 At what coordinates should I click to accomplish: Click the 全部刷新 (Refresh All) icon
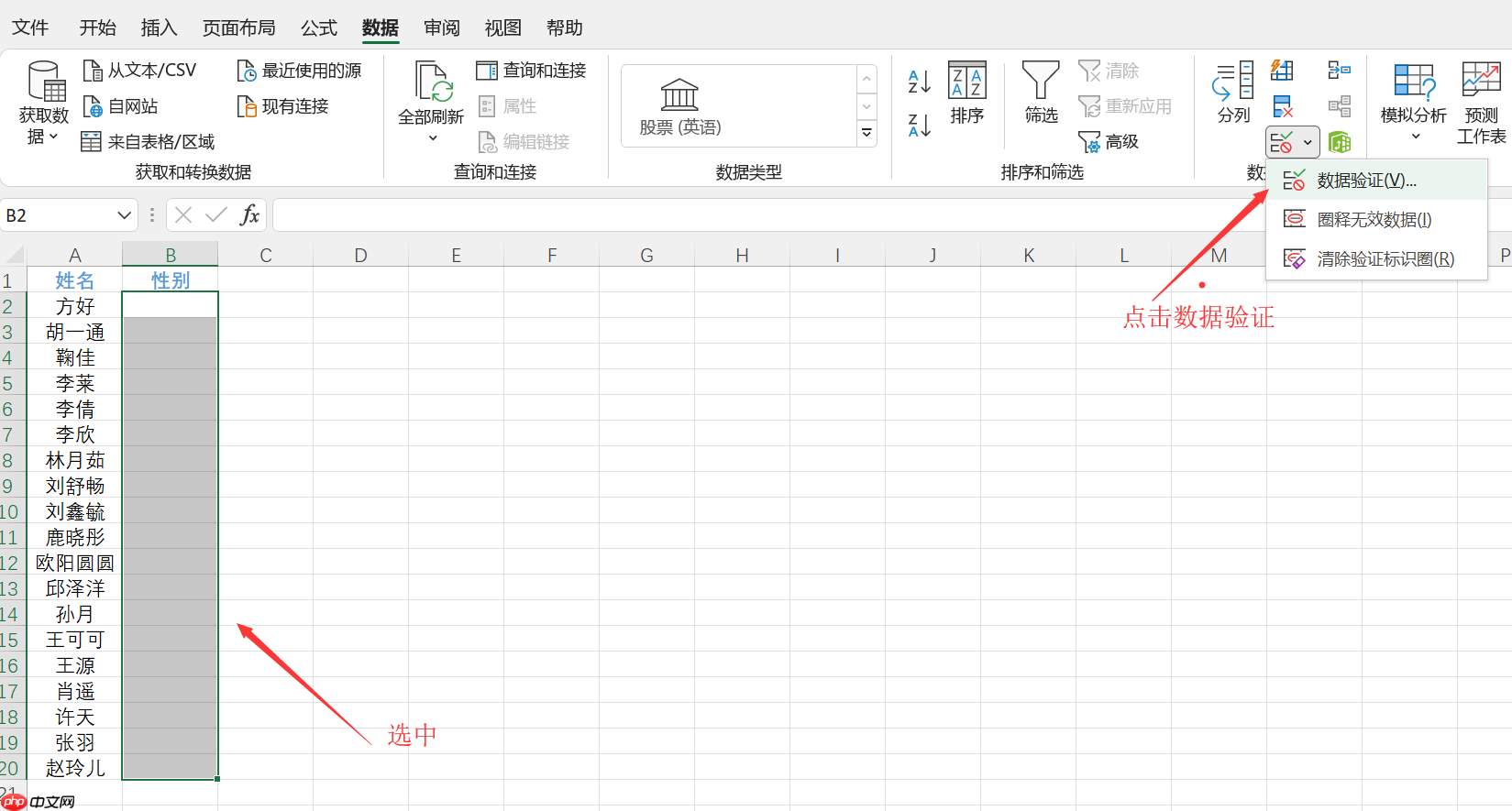tap(433, 82)
